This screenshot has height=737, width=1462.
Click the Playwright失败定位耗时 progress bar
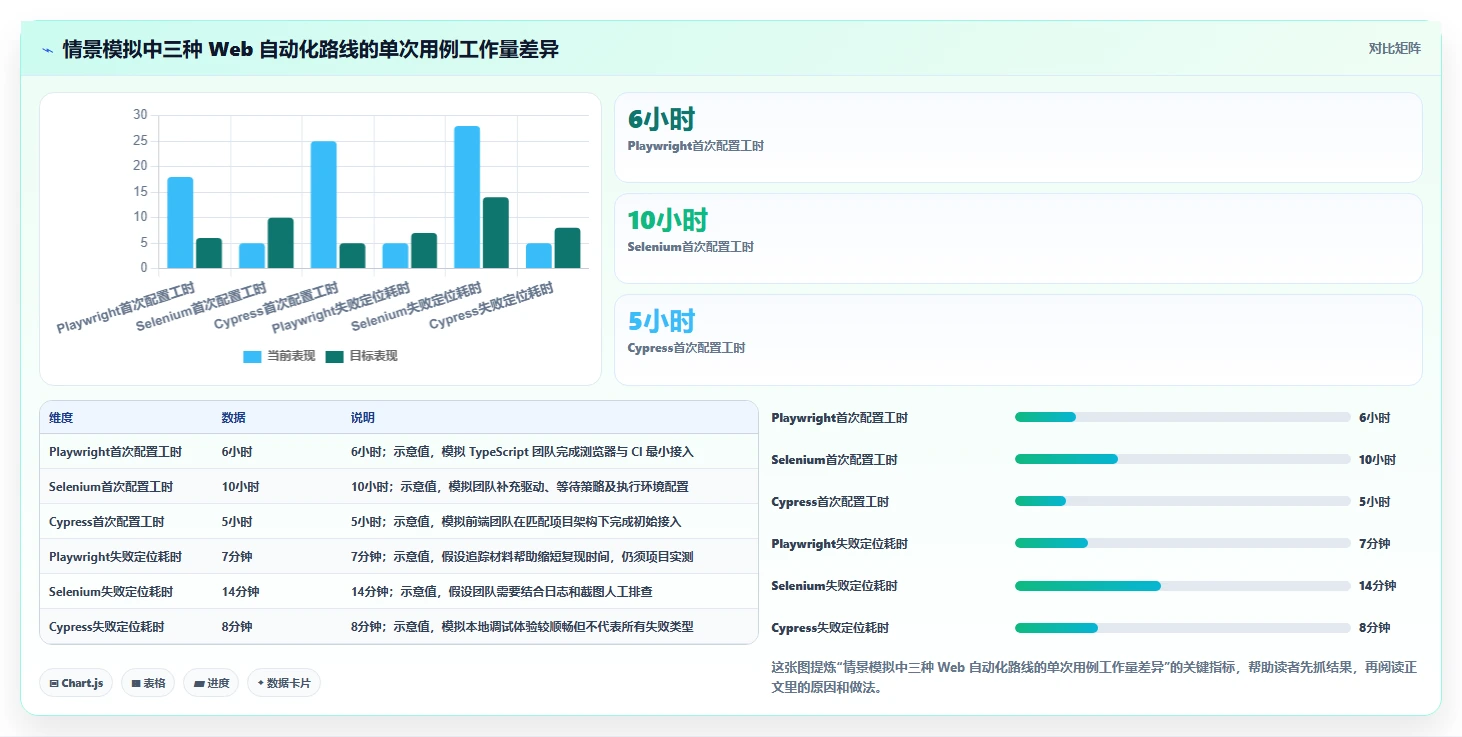pyautogui.click(x=1182, y=543)
